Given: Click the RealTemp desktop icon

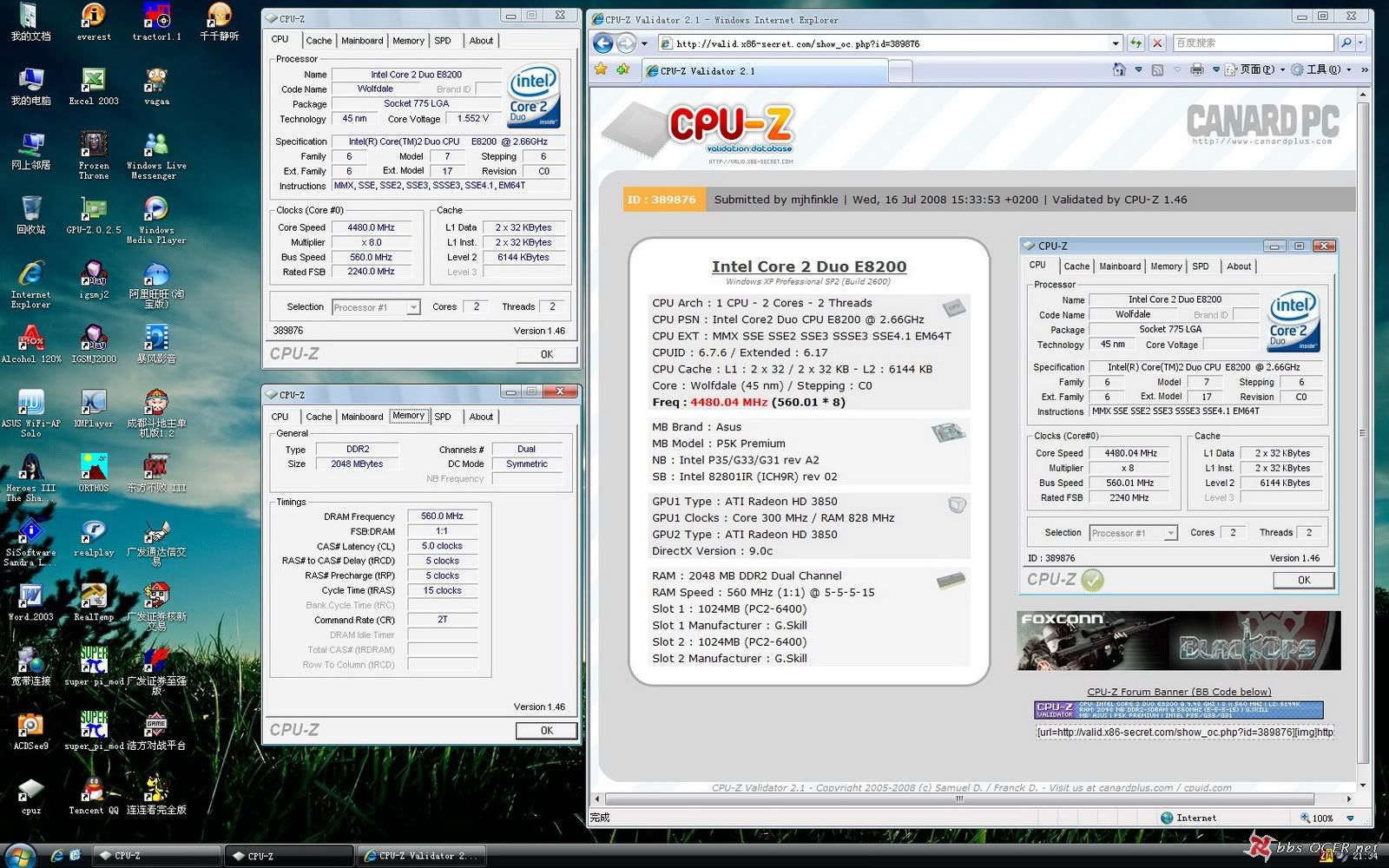Looking at the screenshot, I should tap(94, 602).
